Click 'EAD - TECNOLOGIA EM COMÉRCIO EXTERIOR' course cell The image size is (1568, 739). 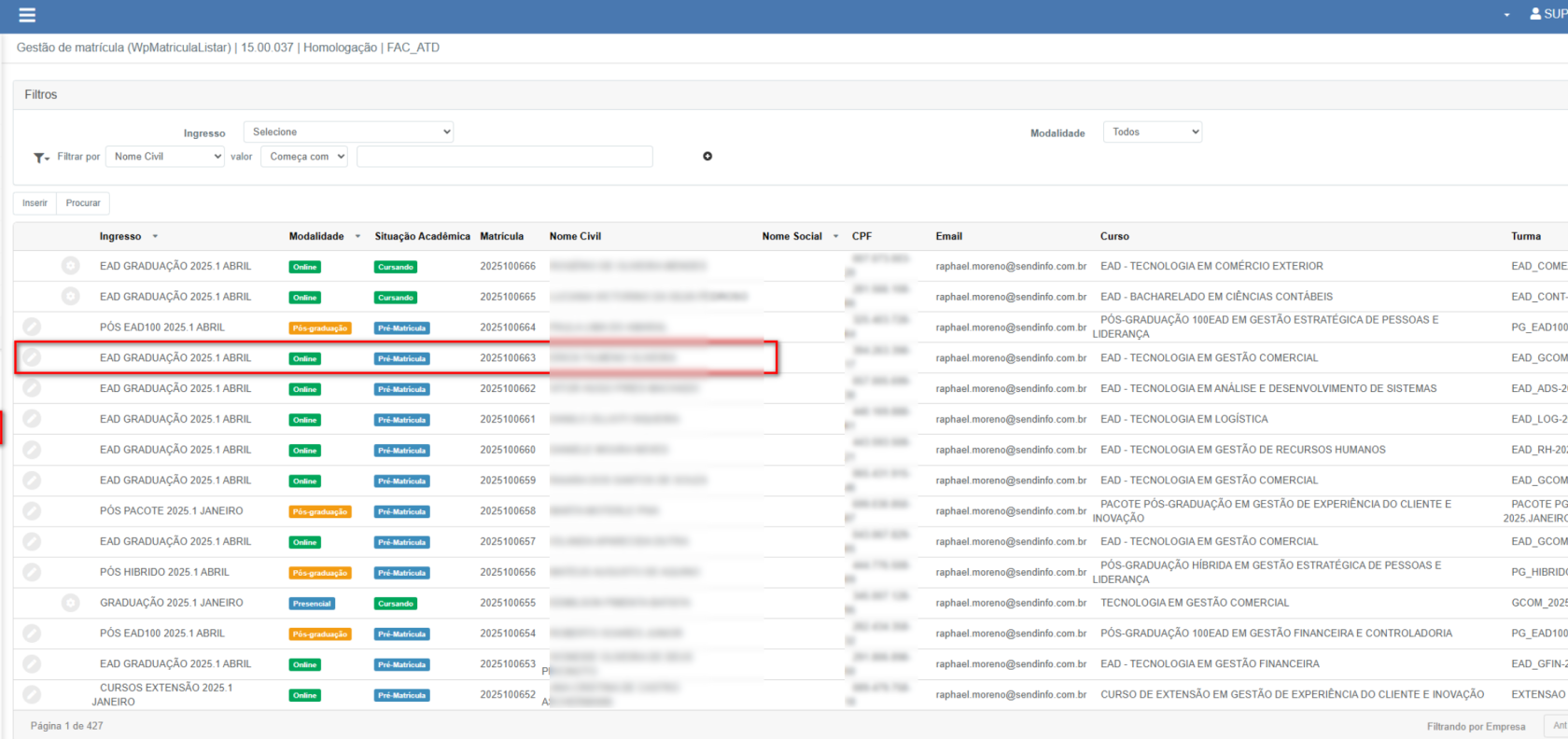[1211, 266]
